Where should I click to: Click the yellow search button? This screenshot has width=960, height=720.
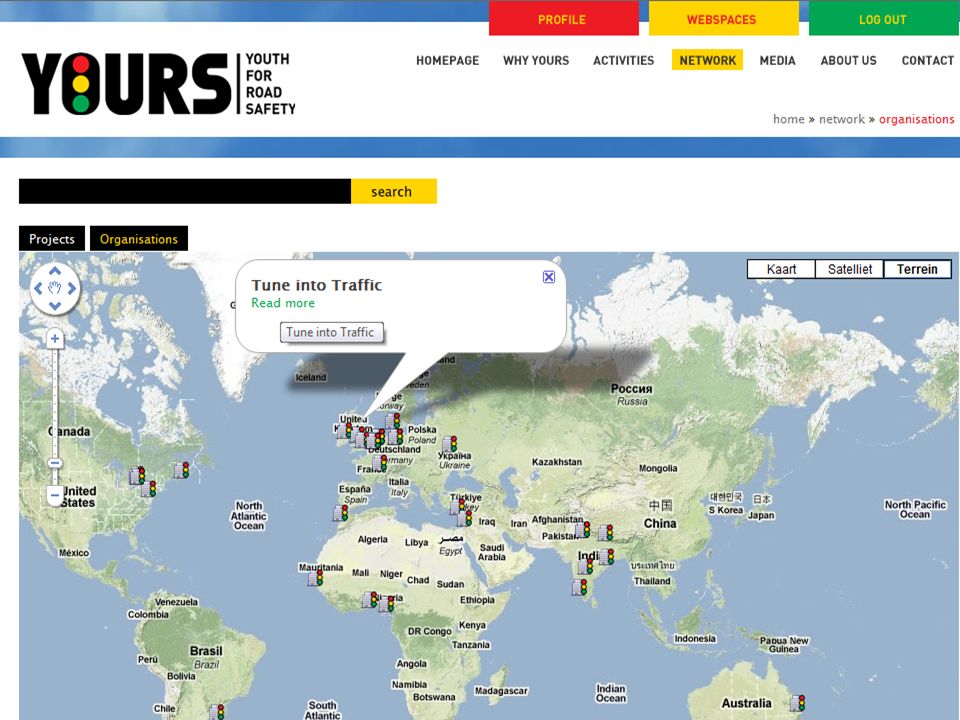394,191
